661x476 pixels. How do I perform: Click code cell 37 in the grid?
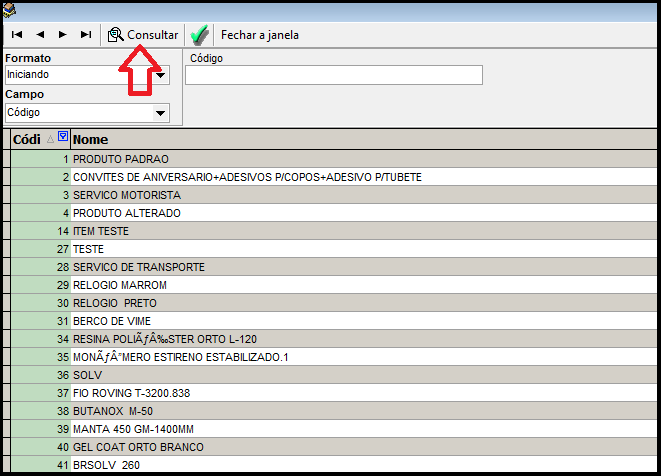pyautogui.click(x=40, y=393)
